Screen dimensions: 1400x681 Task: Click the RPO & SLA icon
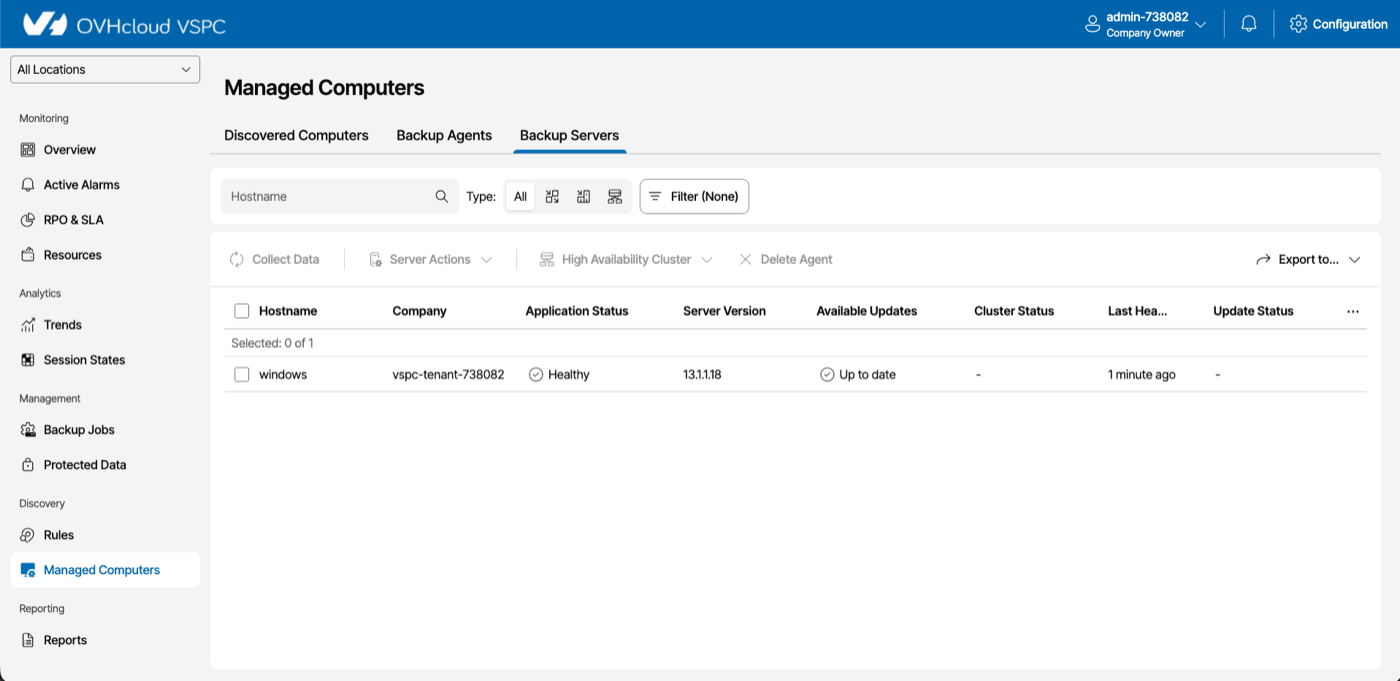[28, 220]
